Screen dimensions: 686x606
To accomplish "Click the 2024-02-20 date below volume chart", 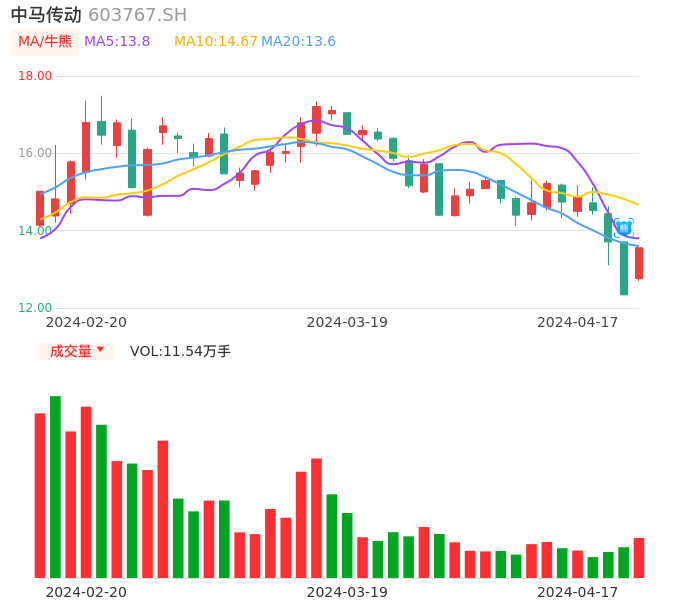I will coord(86,592).
